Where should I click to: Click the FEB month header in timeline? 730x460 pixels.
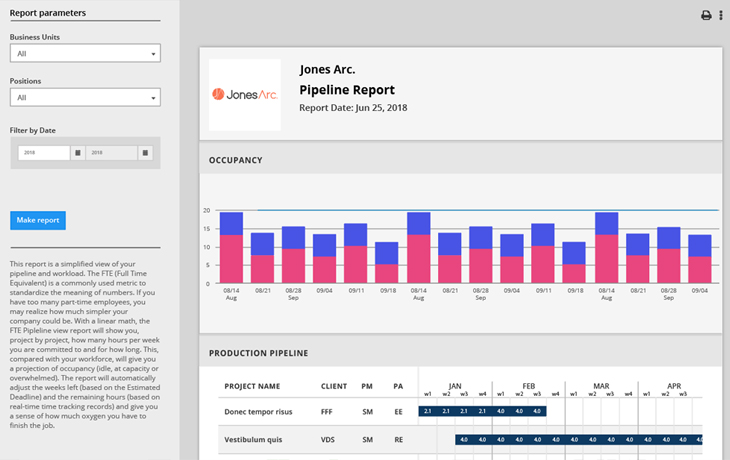click(x=528, y=386)
